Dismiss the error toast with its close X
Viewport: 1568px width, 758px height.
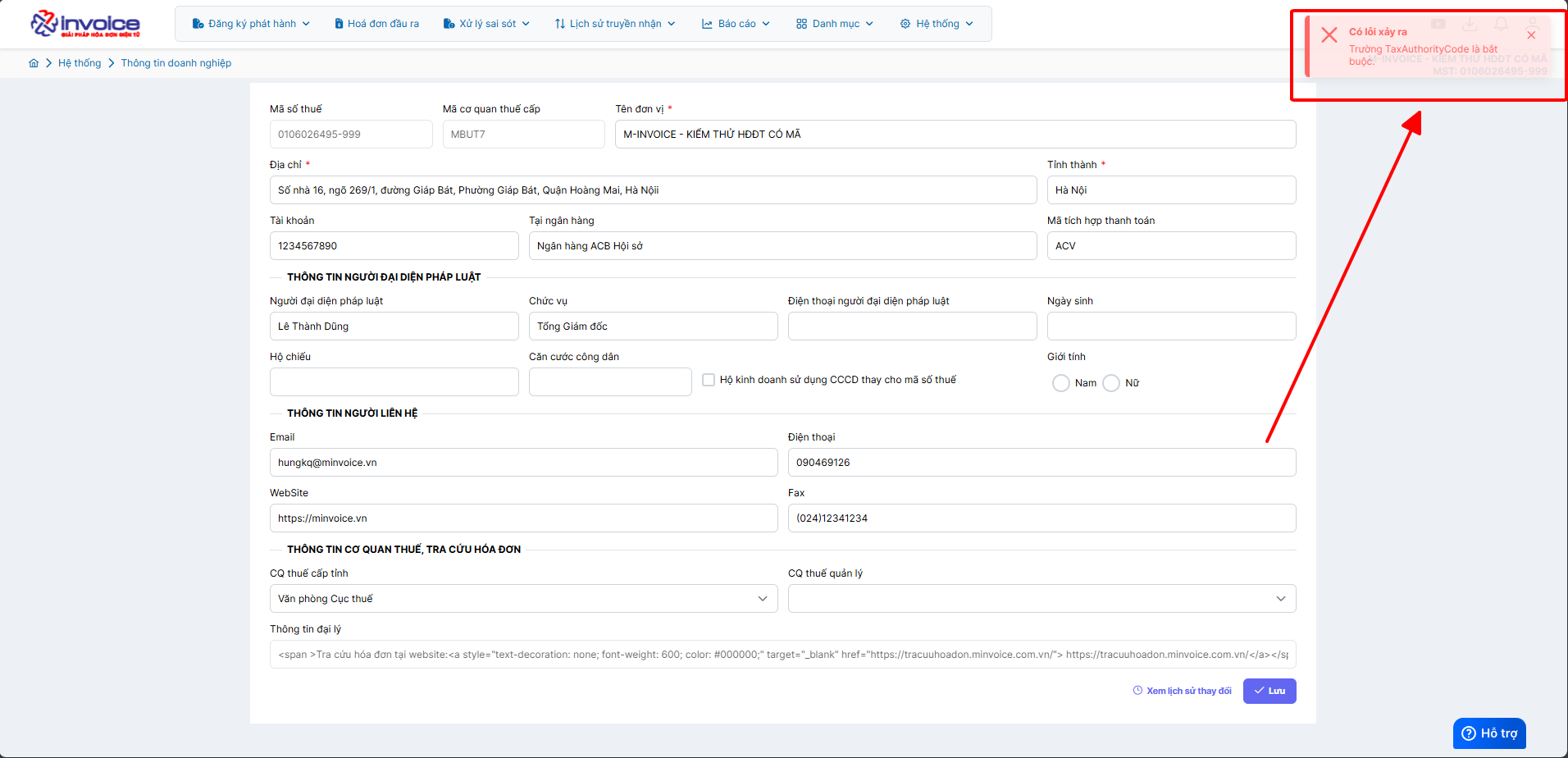click(x=1531, y=35)
